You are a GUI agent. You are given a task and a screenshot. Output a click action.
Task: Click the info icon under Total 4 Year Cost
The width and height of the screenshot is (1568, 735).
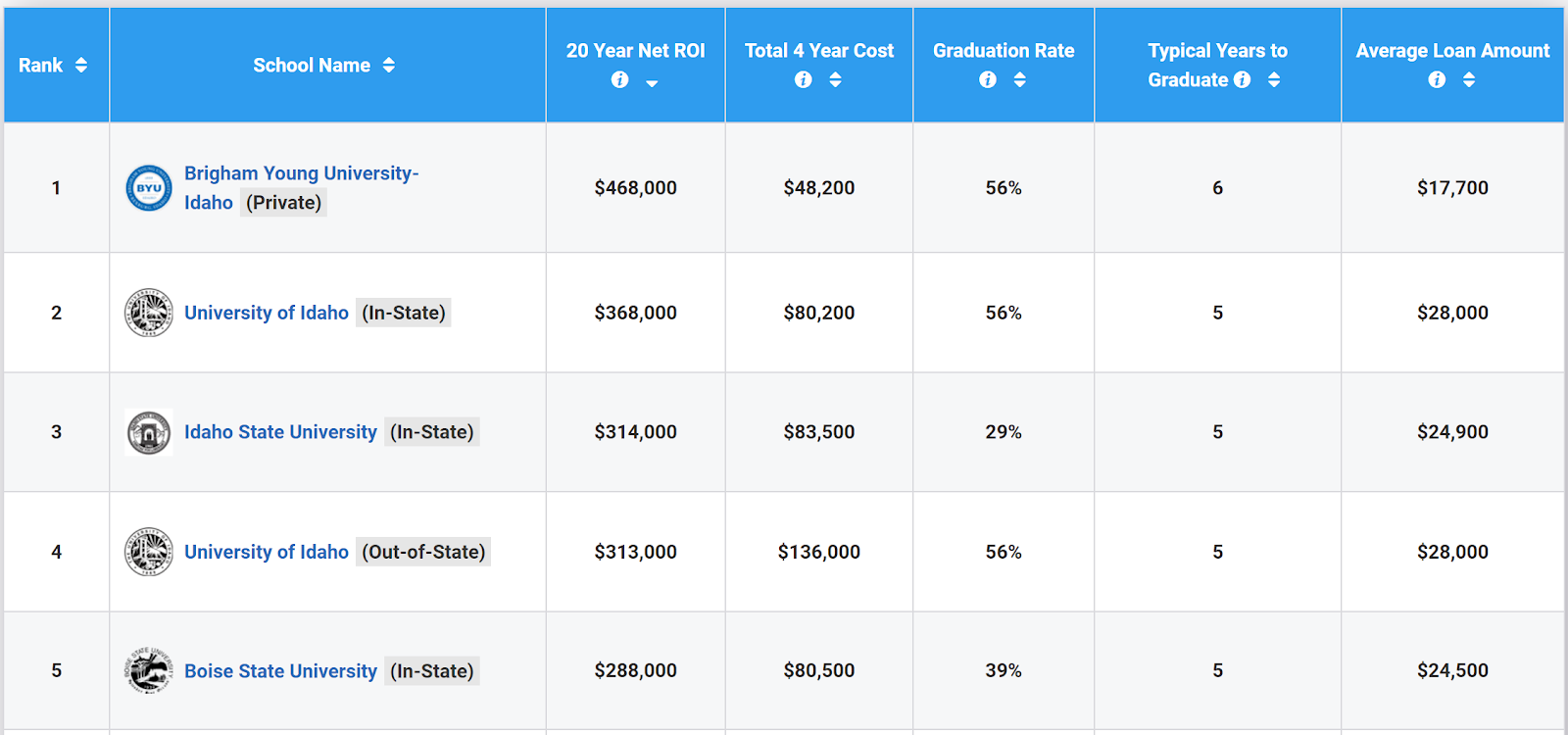804,80
